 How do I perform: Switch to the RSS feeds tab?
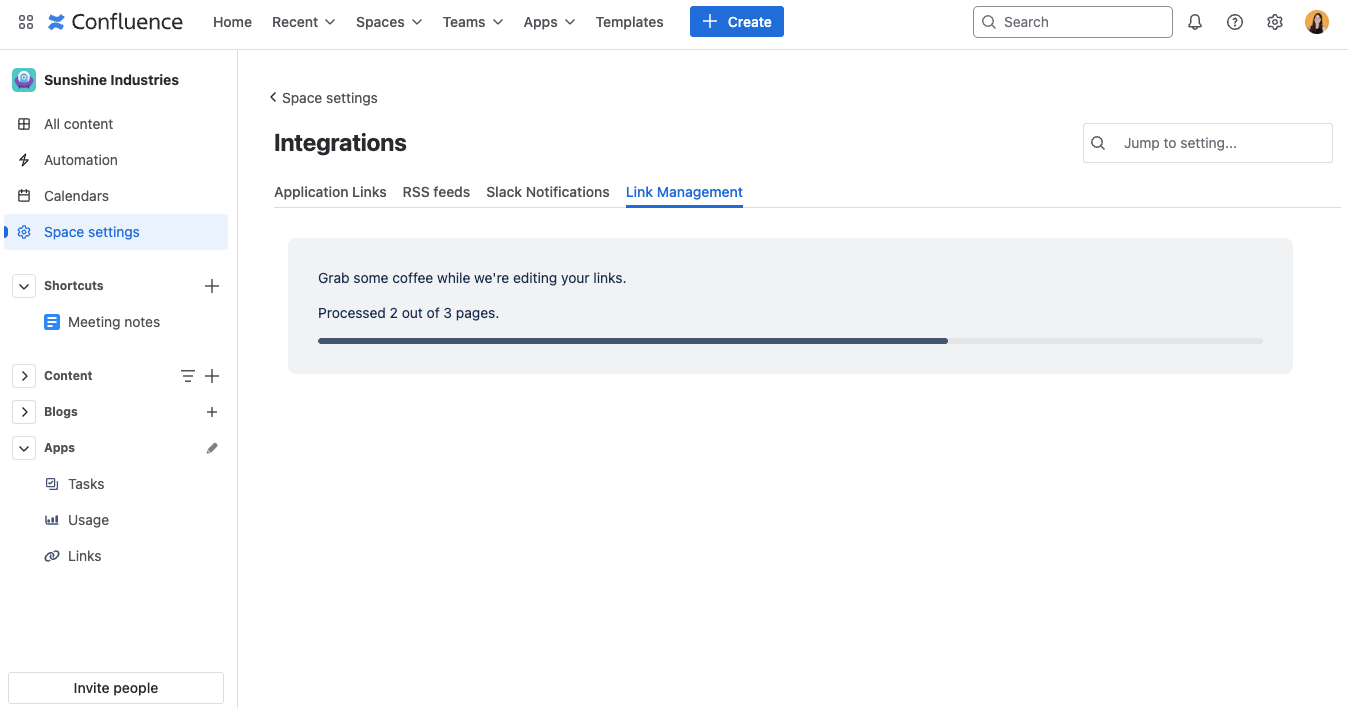pos(436,192)
